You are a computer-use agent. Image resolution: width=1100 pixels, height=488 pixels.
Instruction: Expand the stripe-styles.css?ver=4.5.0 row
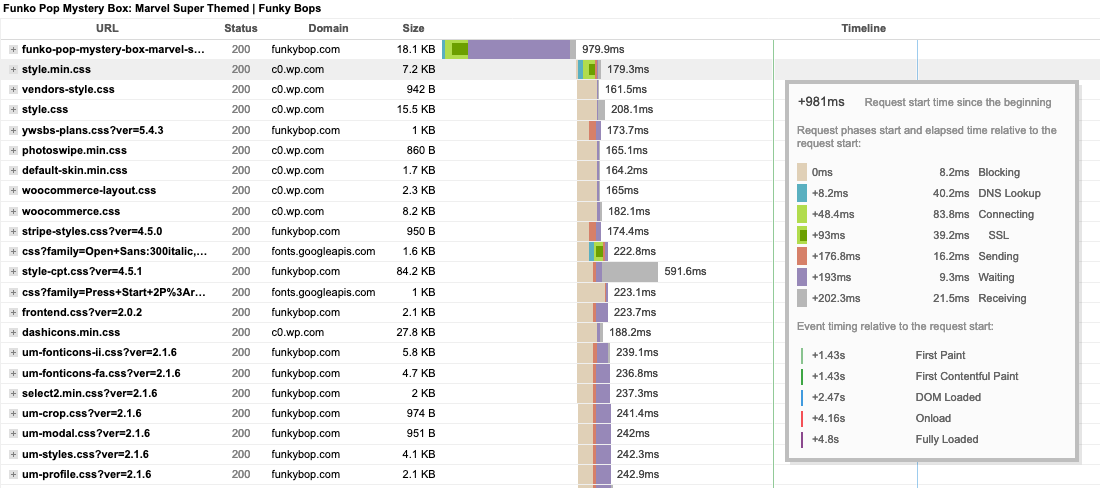pos(13,231)
